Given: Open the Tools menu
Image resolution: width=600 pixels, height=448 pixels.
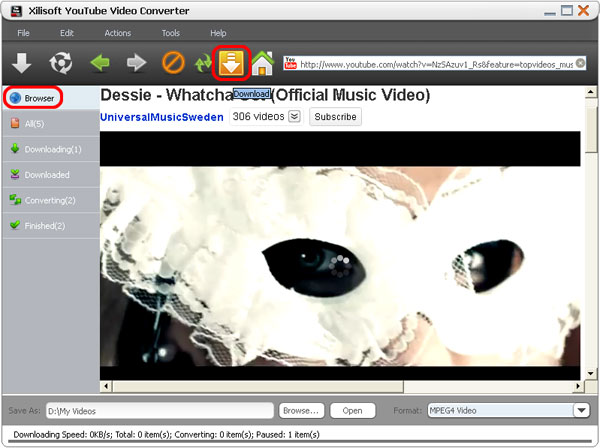Looking at the screenshot, I should pyautogui.click(x=171, y=33).
